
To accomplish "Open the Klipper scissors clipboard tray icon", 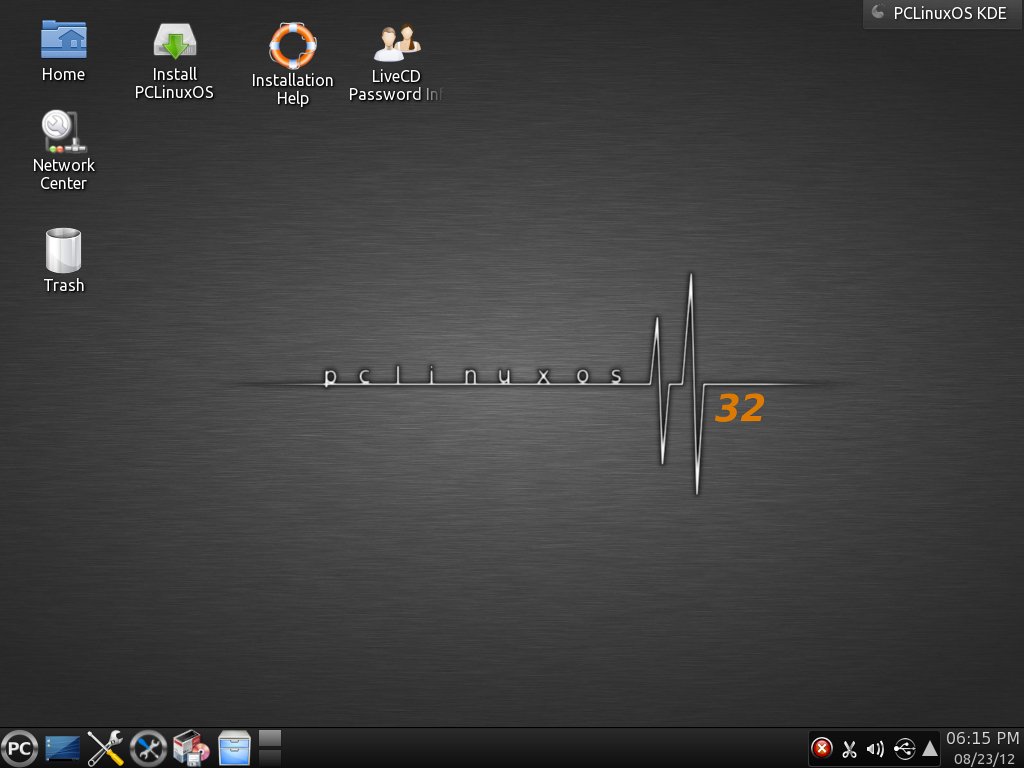I will [849, 749].
